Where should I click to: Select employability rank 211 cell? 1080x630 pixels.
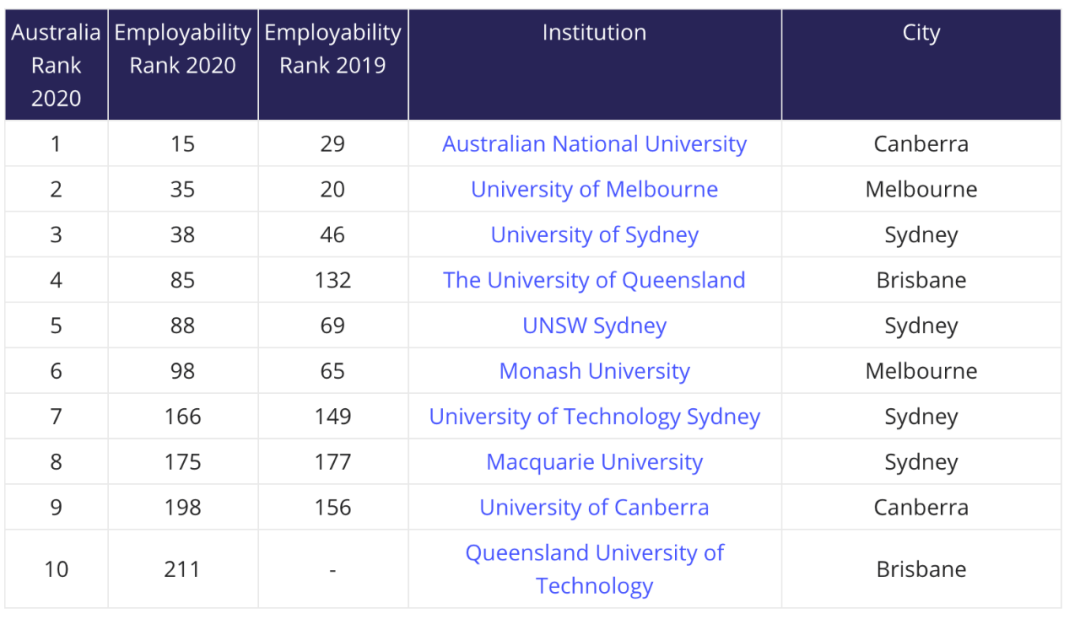tap(182, 569)
